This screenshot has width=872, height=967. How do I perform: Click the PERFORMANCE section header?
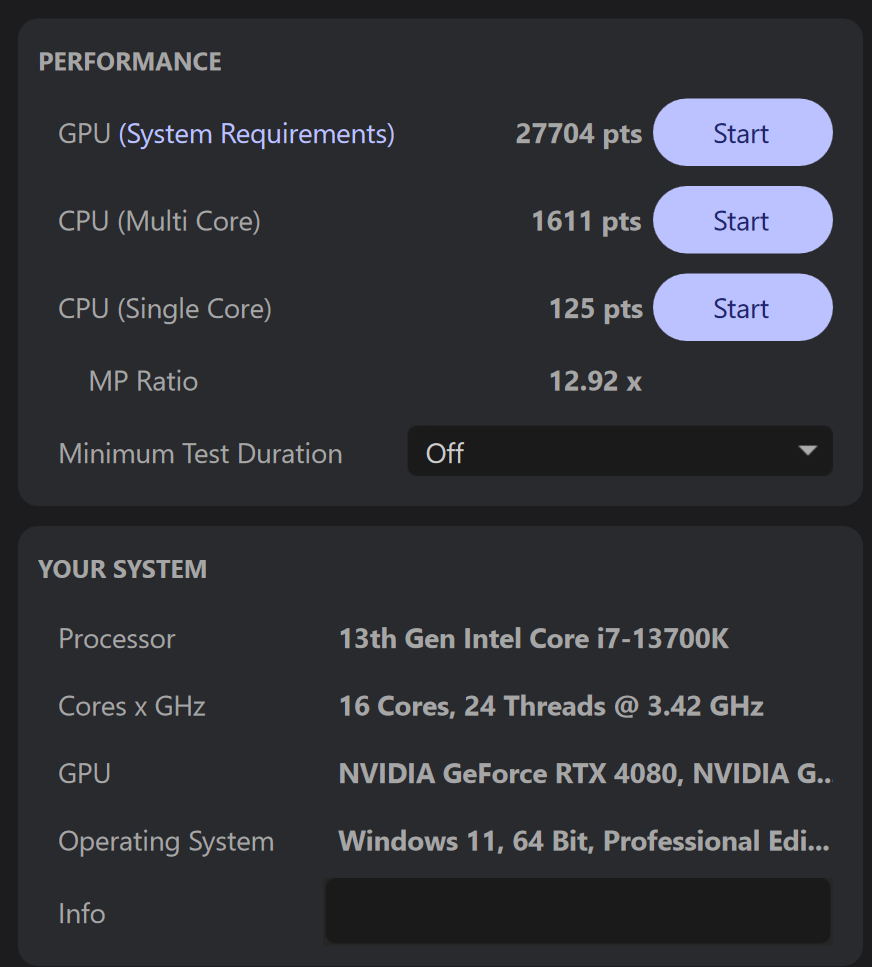(130, 61)
